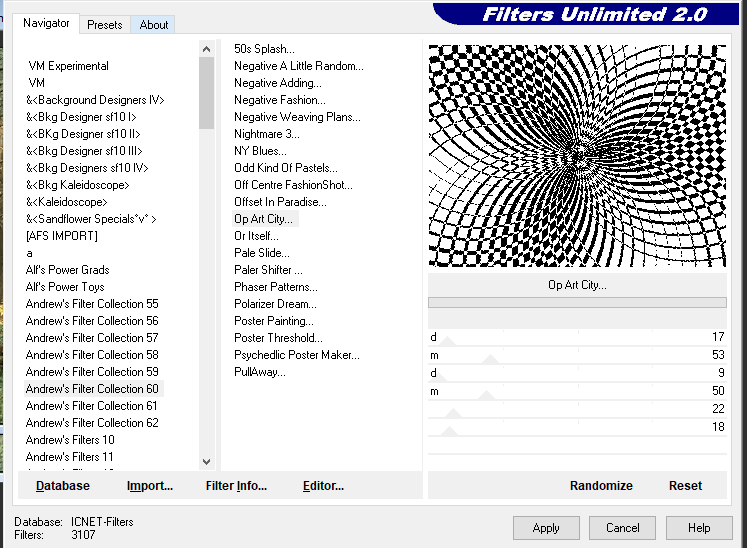Select Andrew's Filter Collection 61 category
Screen dimensions: 747x548
click(x=92, y=406)
